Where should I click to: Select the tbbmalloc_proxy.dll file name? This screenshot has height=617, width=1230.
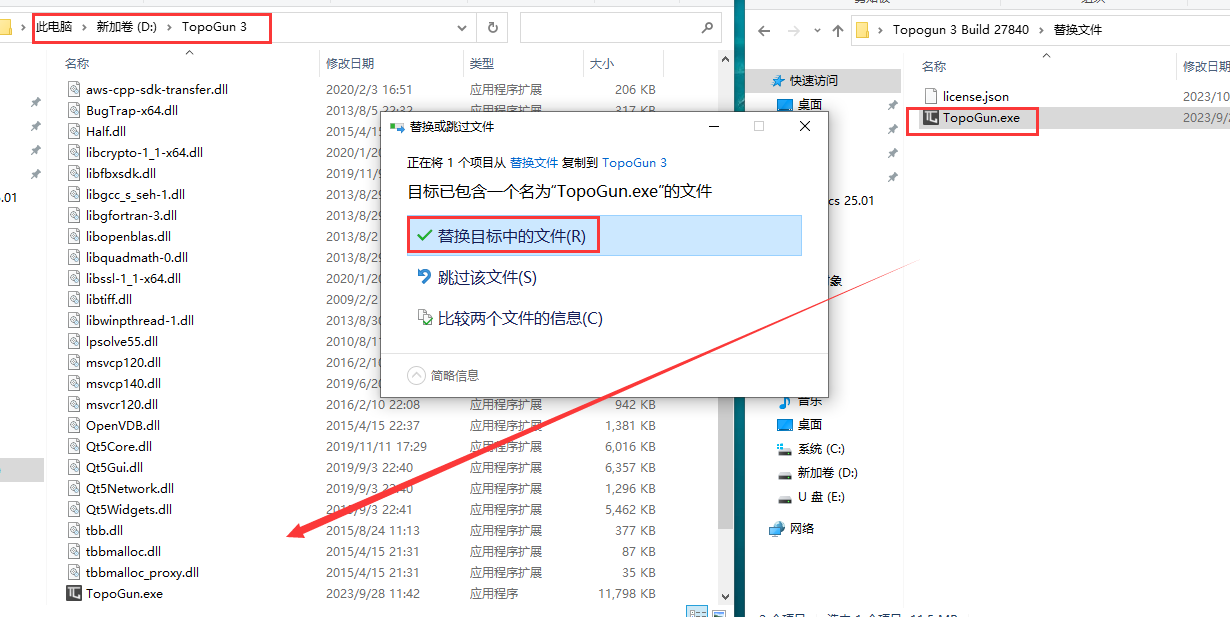coord(142,572)
